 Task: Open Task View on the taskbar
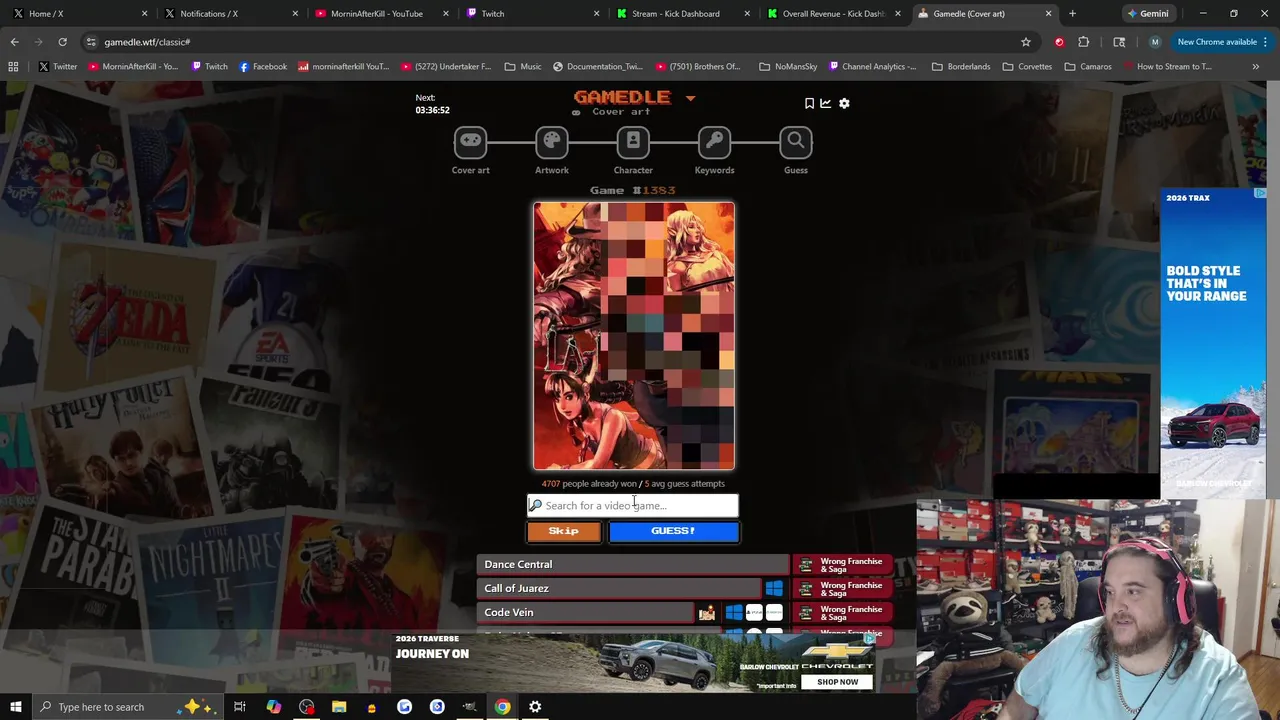pyautogui.click(x=240, y=707)
